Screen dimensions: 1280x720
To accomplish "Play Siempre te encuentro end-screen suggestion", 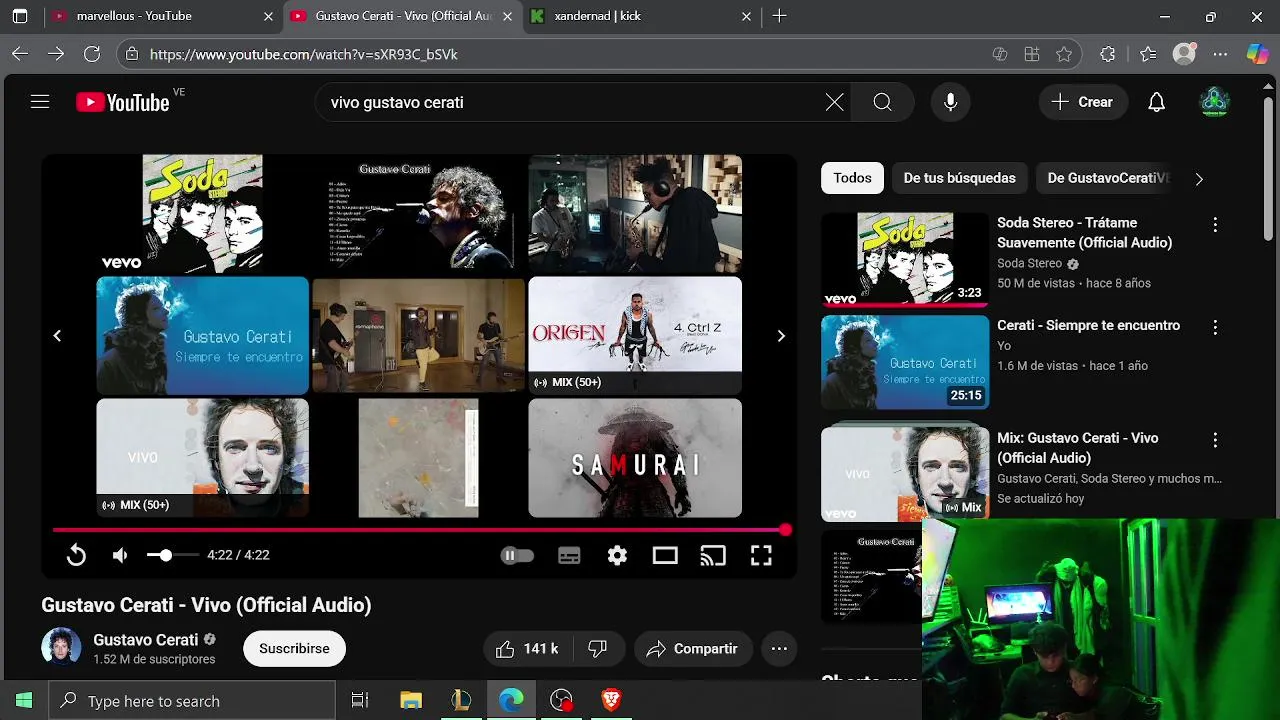I will [202, 335].
